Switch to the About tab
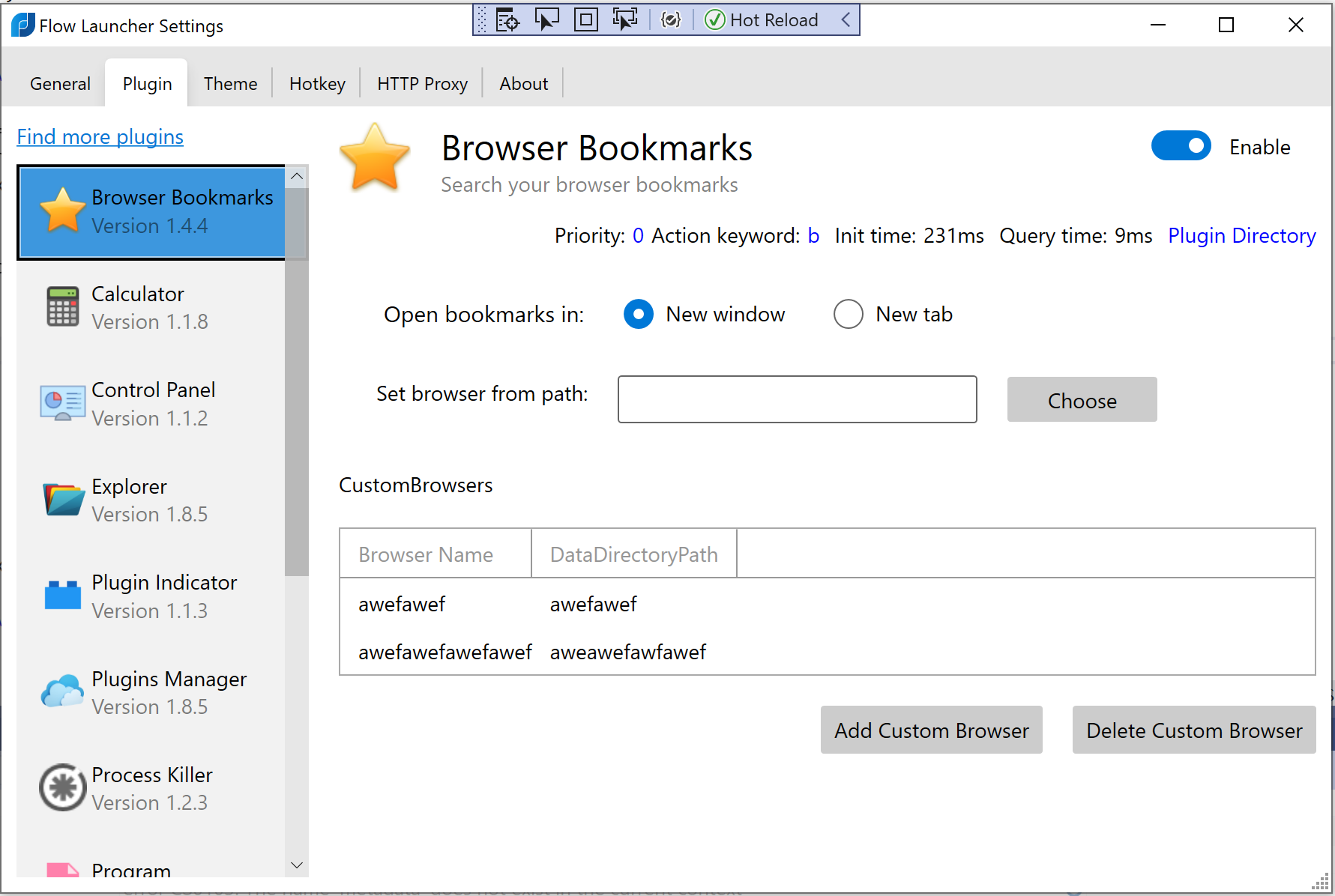1335x896 pixels. click(x=523, y=84)
